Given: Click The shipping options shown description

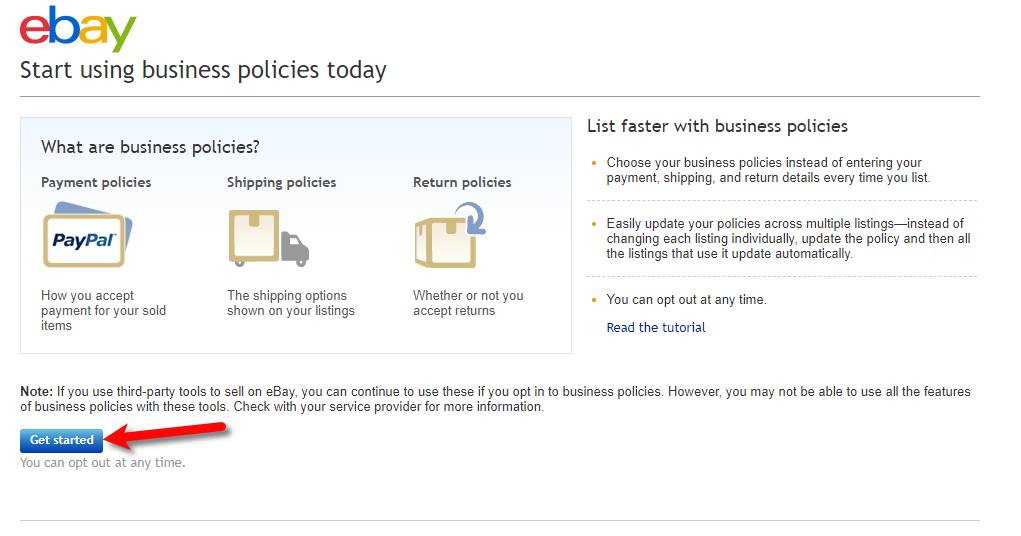Looking at the screenshot, I should tap(290, 303).
